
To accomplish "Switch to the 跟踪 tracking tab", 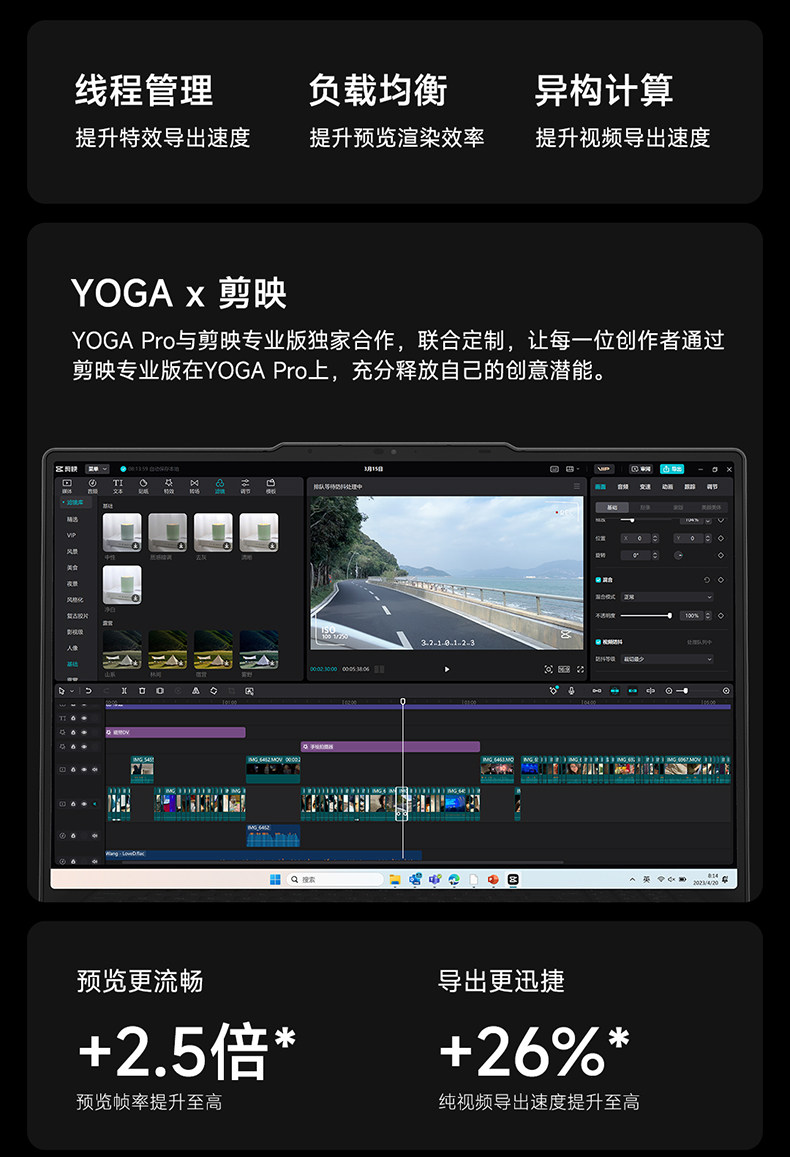I will point(690,486).
